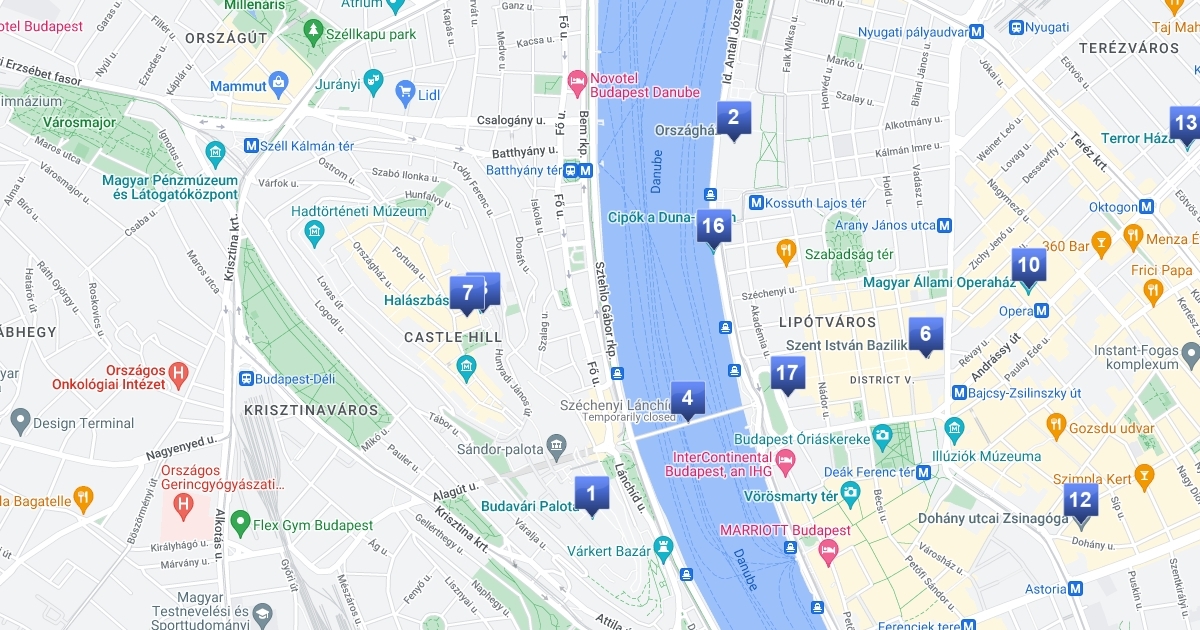Click marker 12 near Dohány utcai Zsinagóga

point(1080,502)
